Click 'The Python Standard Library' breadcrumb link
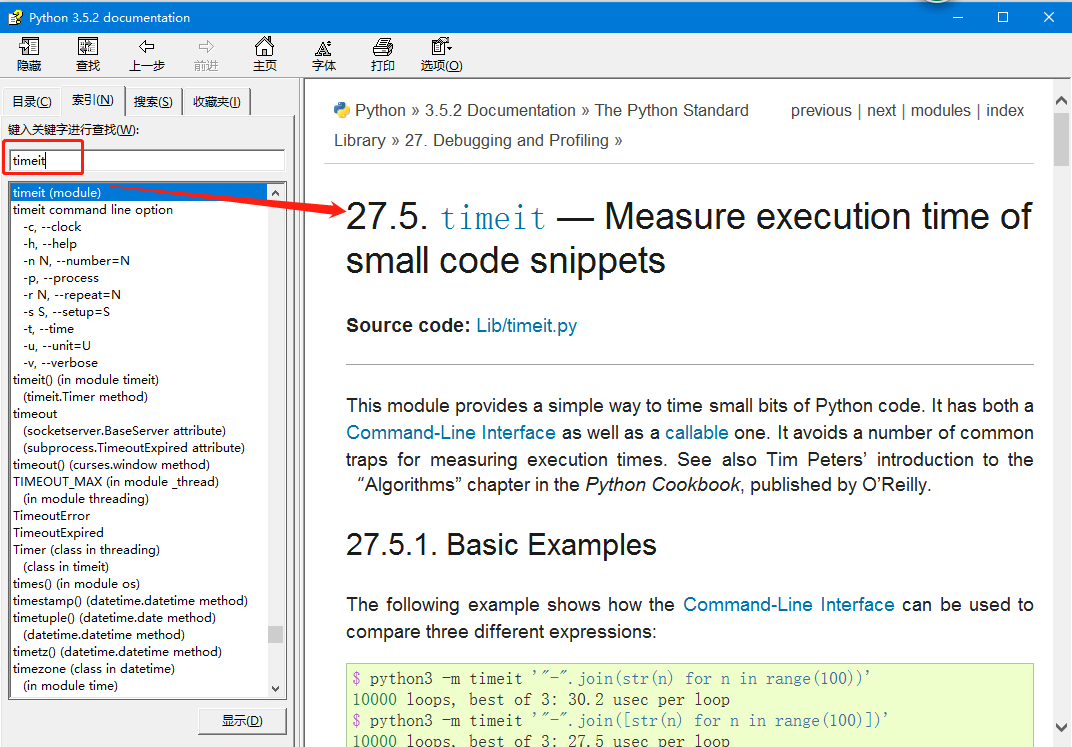The width and height of the screenshot is (1072, 747). point(671,111)
